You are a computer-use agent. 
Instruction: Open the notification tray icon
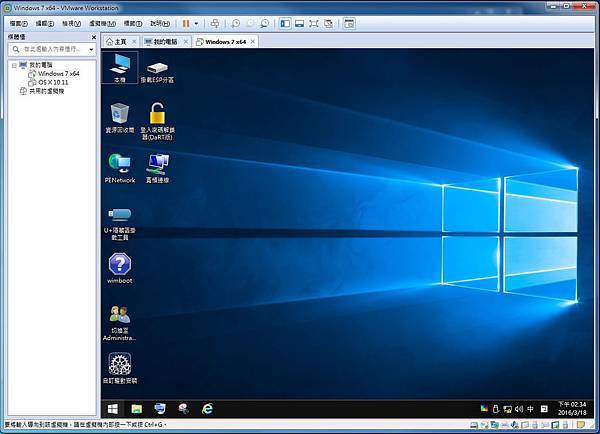[x=544, y=409]
